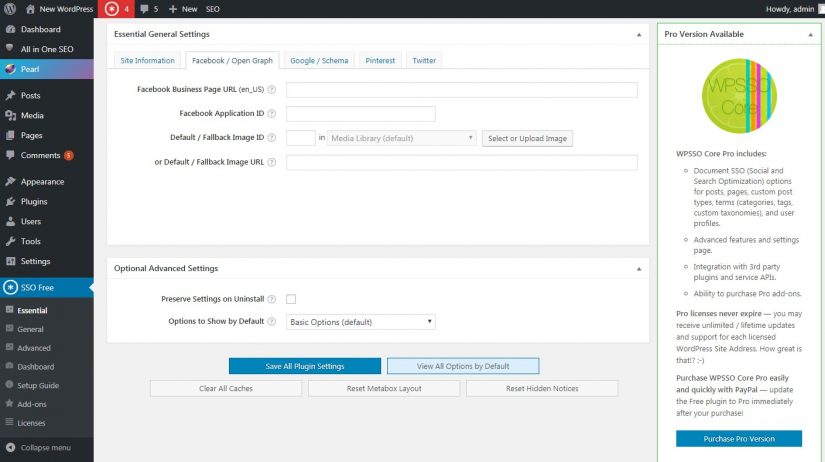
Task: Open the Plugins plug icon
Action: pos(10,202)
